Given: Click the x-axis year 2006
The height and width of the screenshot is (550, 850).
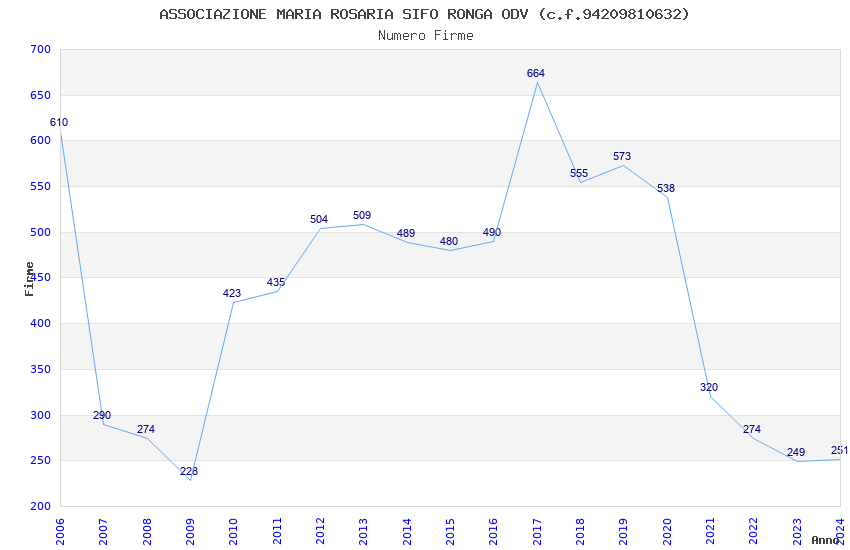Looking at the screenshot, I should coord(60,531).
